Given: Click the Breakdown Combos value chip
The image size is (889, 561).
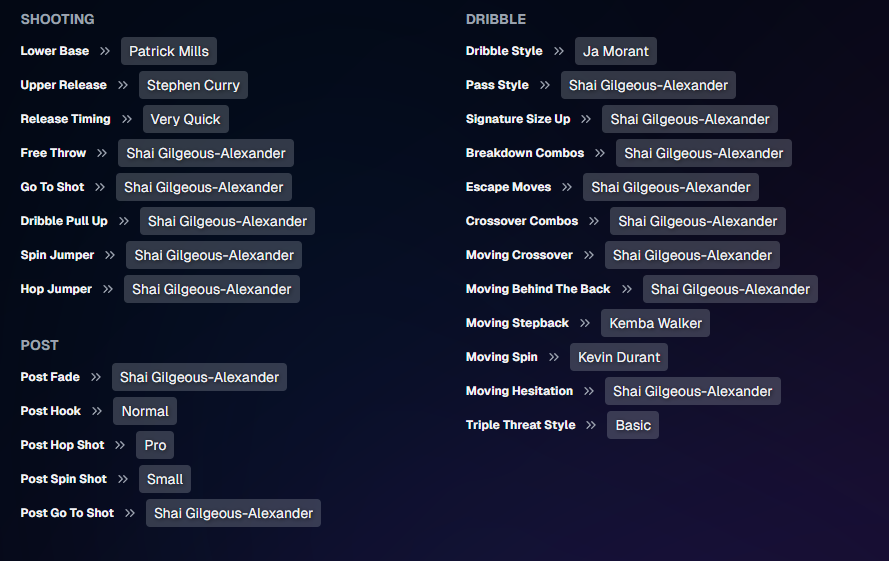Looking at the screenshot, I should pos(704,153).
